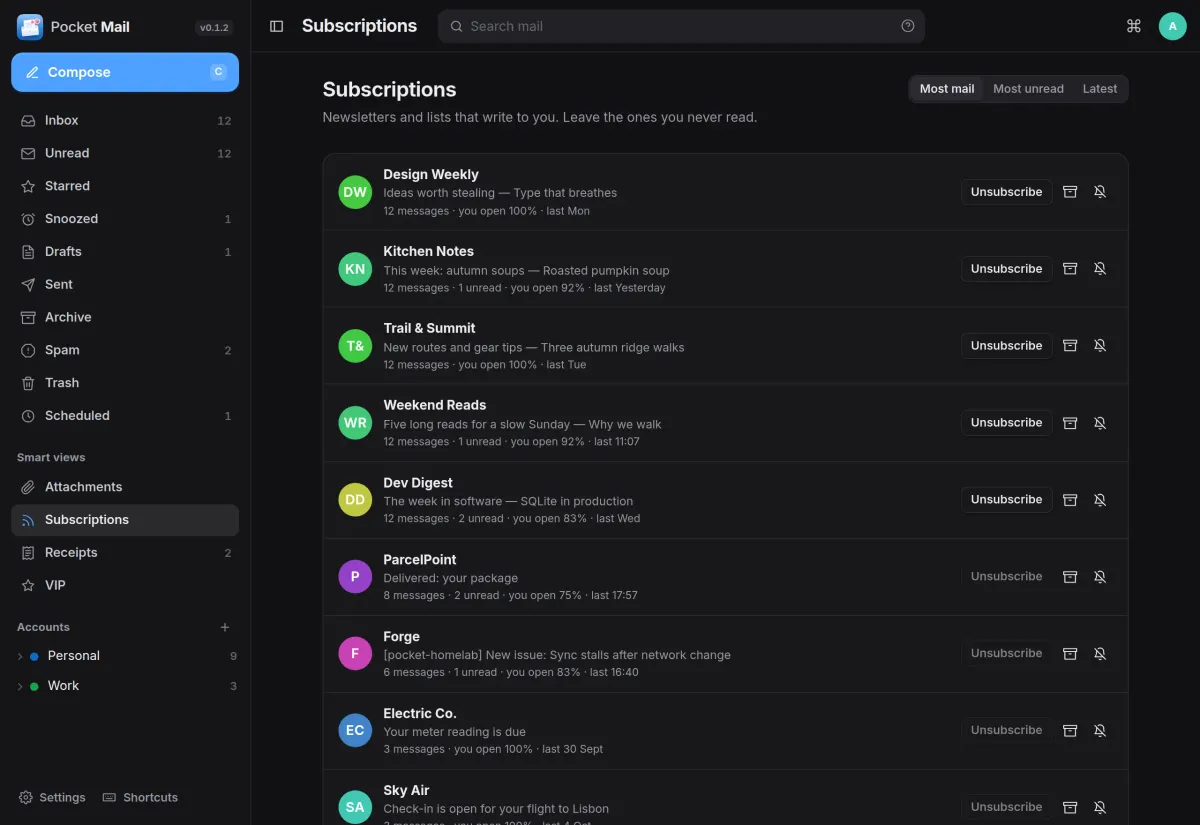Viewport: 1200px width, 825px height.
Task: Click the search help question mark icon
Action: coord(908,26)
